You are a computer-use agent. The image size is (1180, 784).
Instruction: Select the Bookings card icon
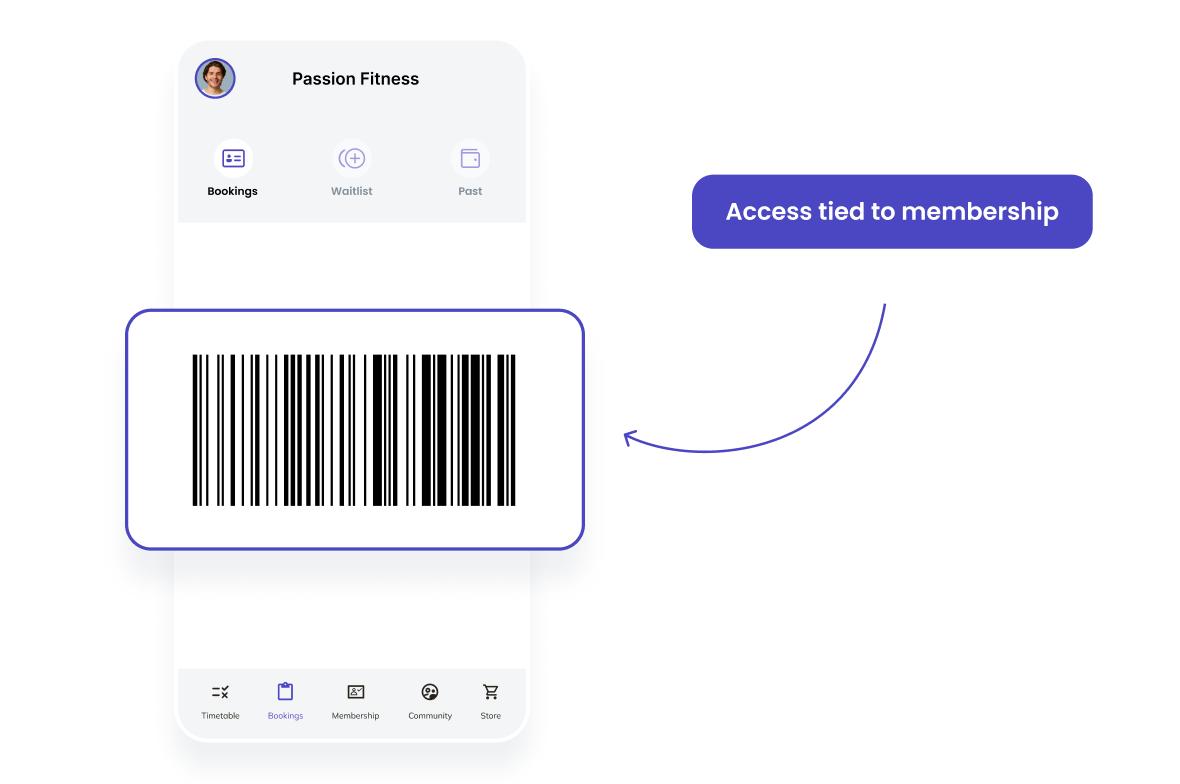point(233,159)
